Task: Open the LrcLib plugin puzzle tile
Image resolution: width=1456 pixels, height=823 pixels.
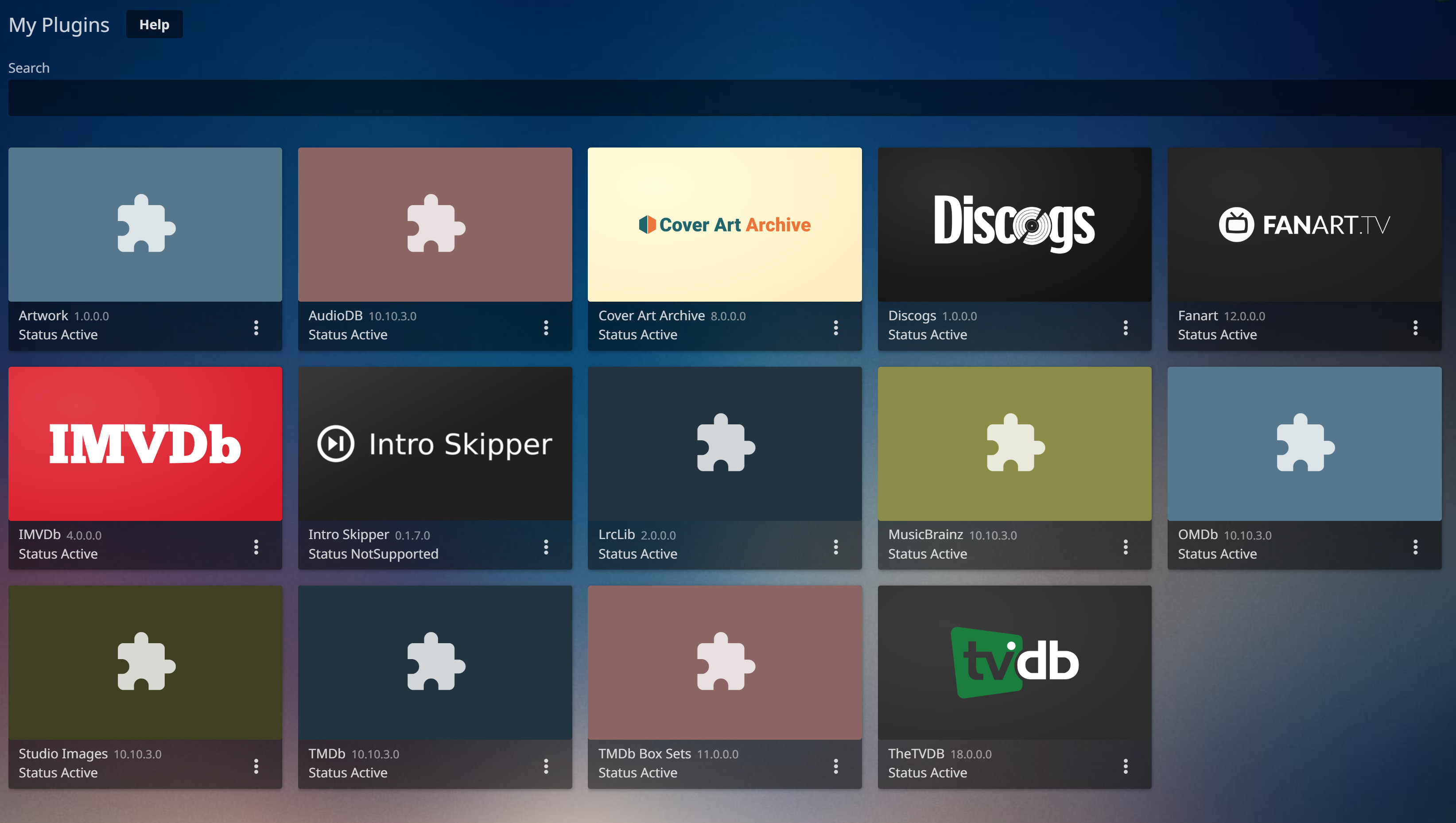Action: click(x=725, y=444)
